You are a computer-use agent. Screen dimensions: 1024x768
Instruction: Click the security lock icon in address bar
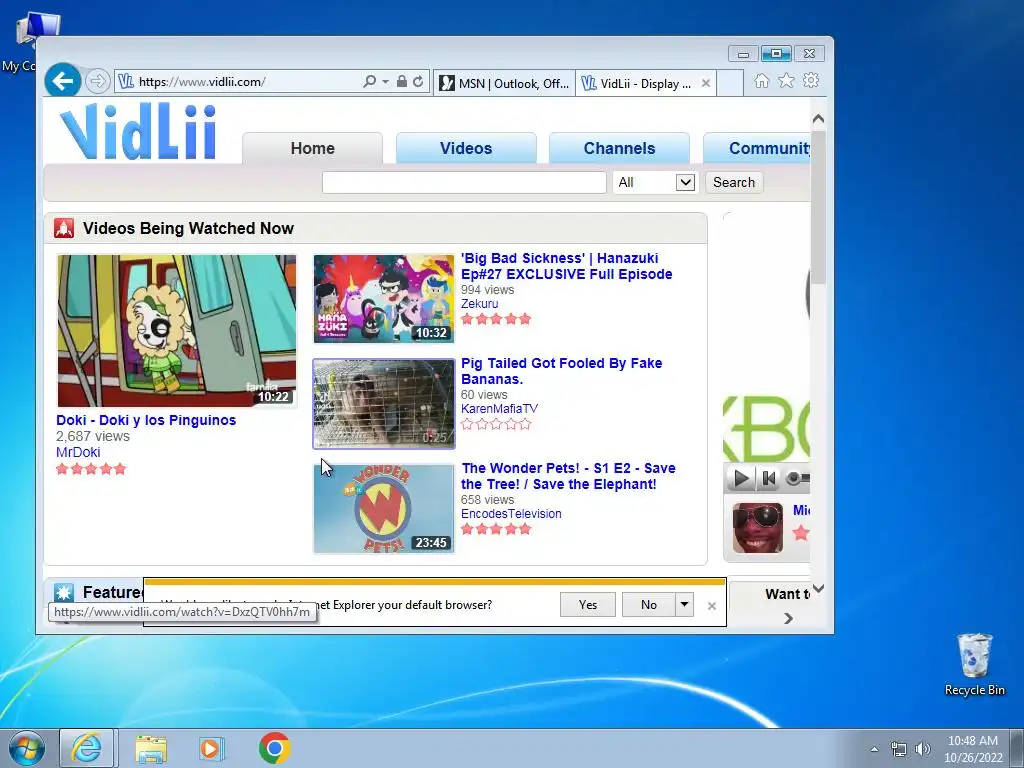tap(402, 81)
